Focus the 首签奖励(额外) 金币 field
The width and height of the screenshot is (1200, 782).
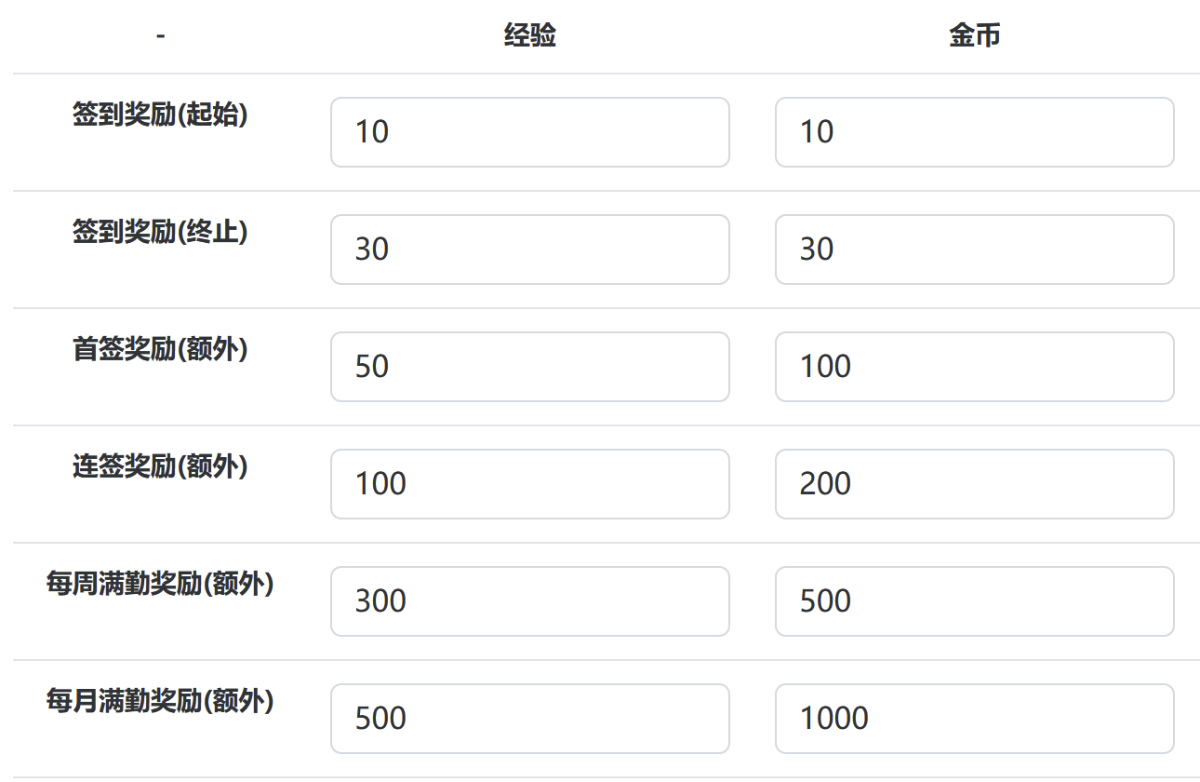(x=974, y=367)
